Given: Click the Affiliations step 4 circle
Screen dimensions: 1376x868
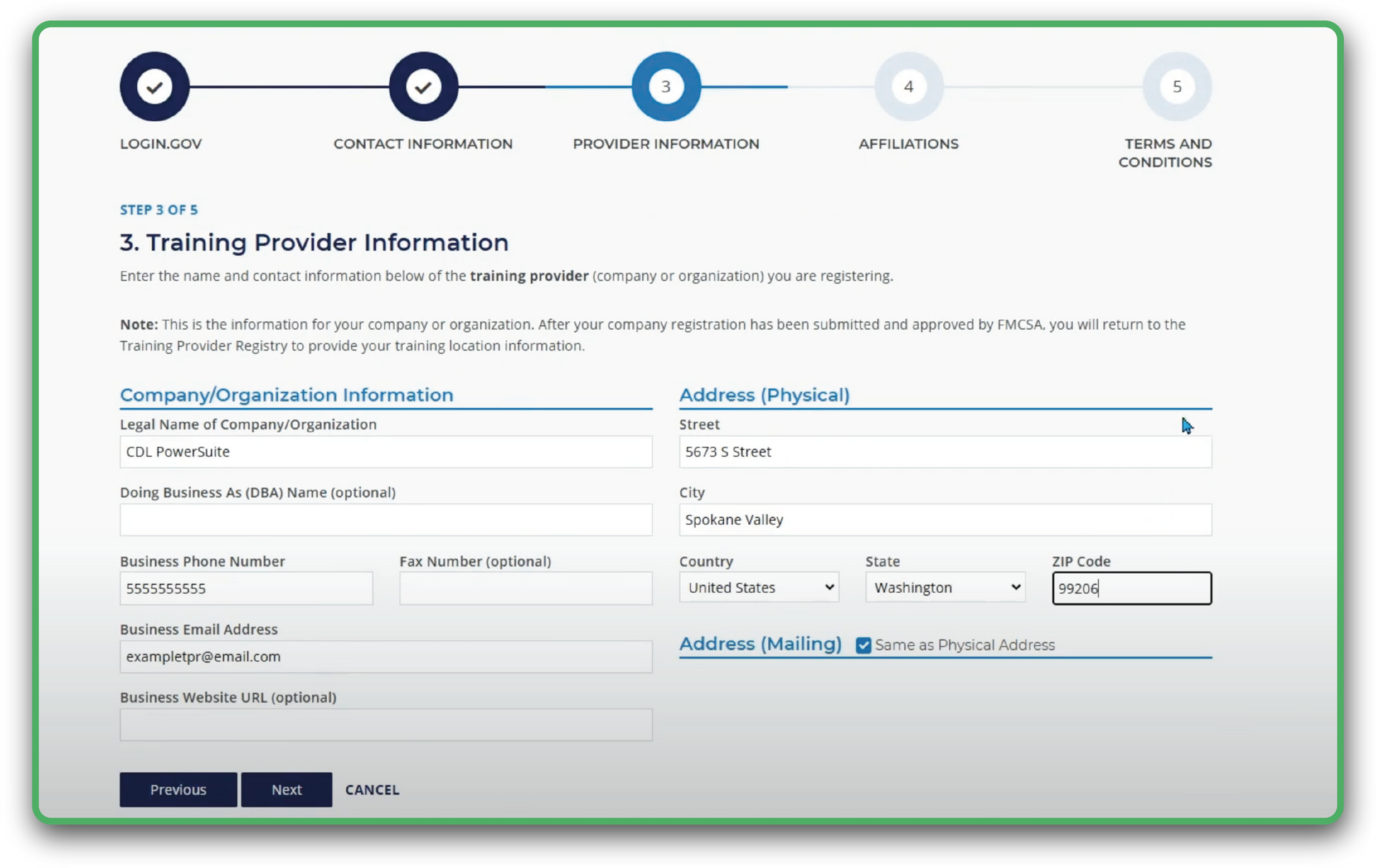Looking at the screenshot, I should coord(908,86).
